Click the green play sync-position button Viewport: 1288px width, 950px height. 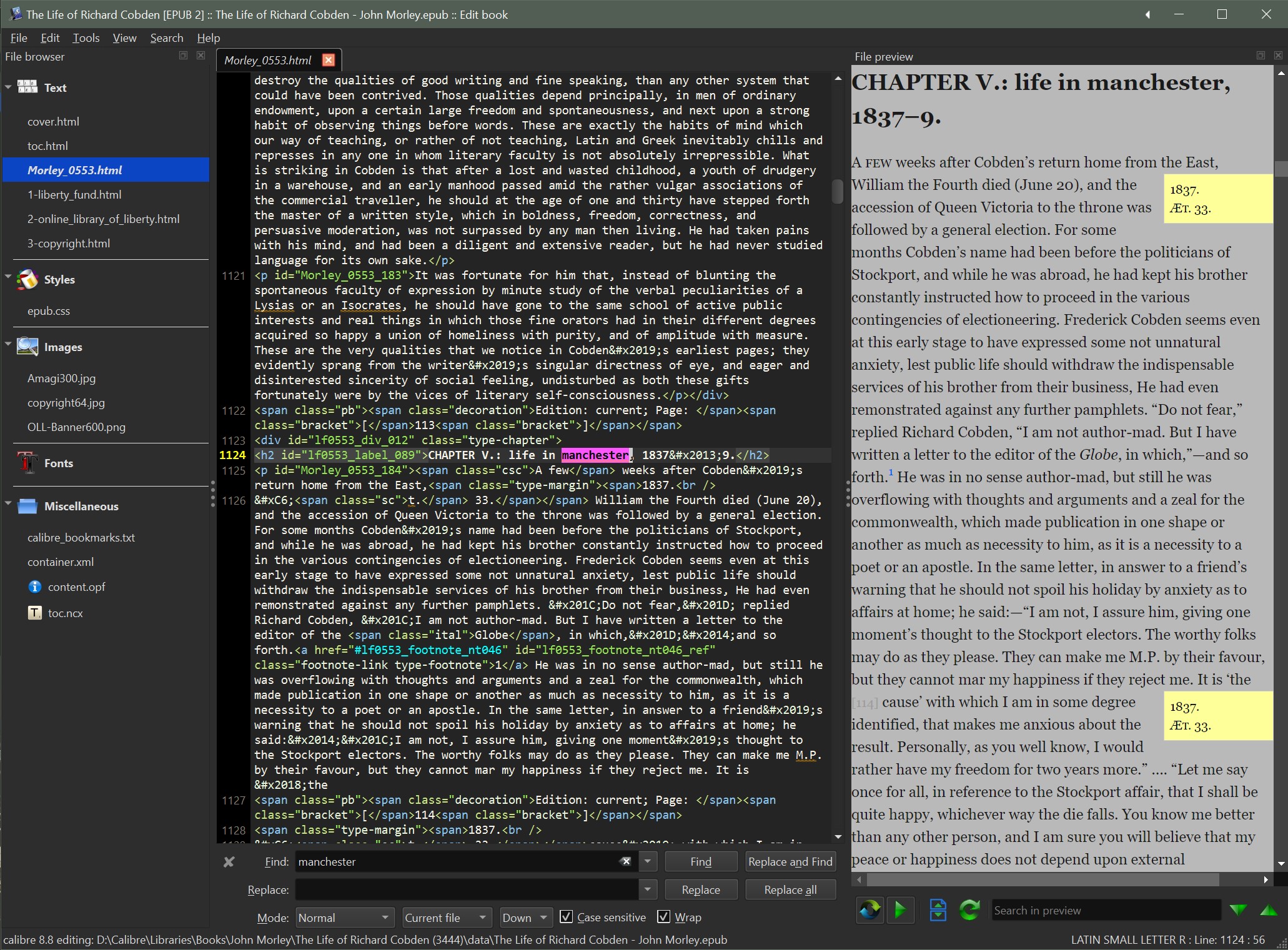(x=900, y=910)
